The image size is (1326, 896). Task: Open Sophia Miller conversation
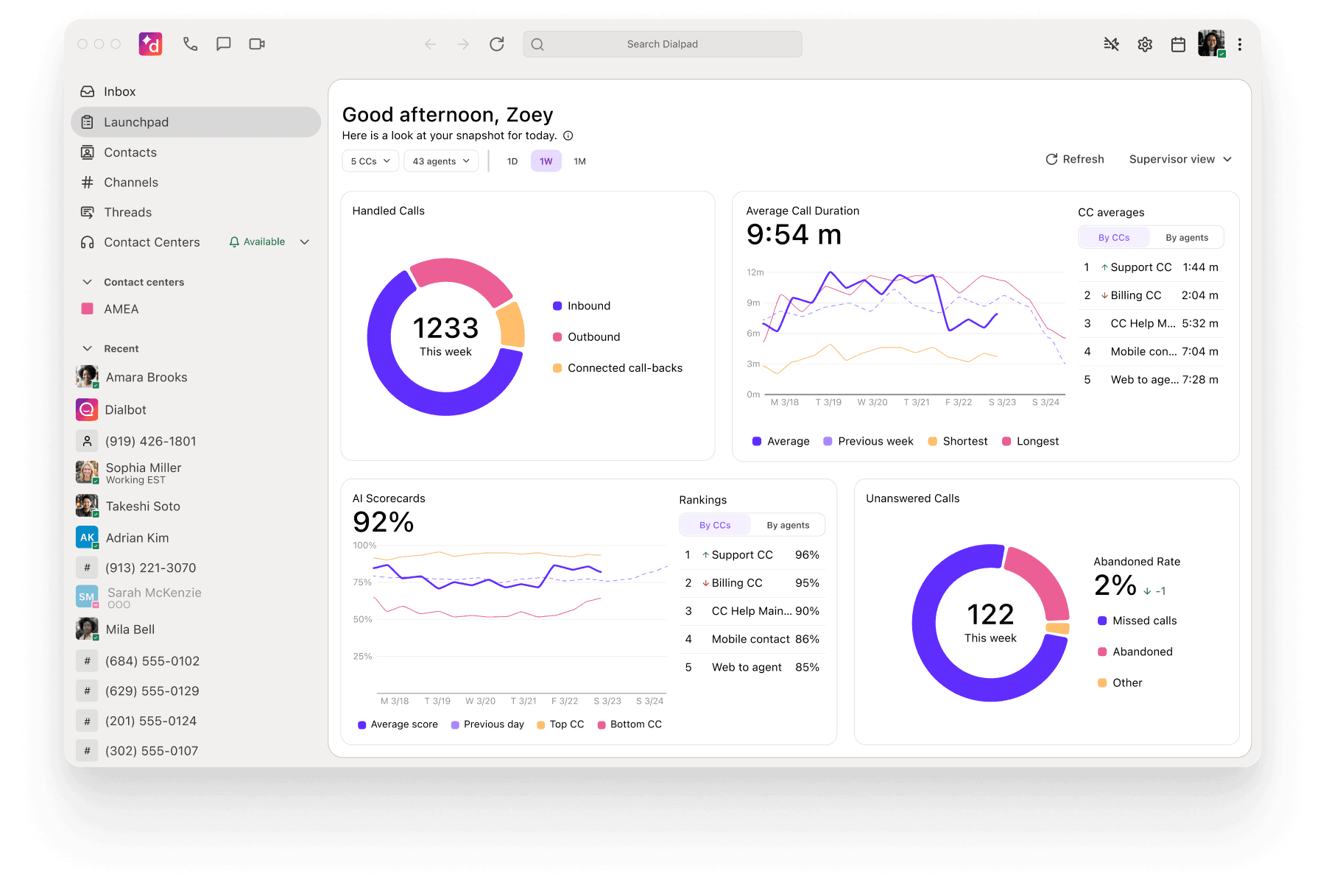[195, 473]
